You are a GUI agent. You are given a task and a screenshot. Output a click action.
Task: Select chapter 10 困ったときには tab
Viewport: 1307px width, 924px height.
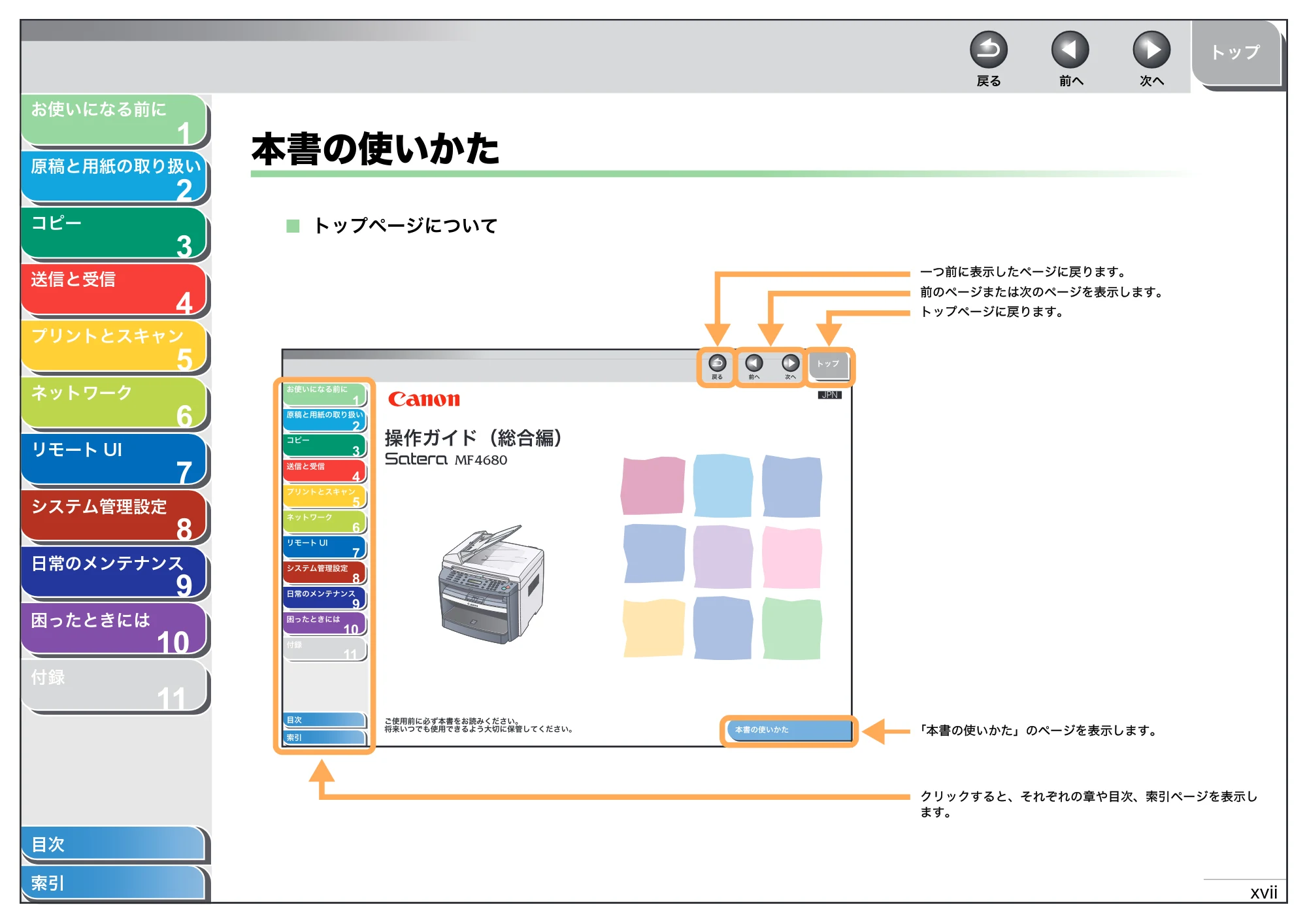tap(114, 629)
